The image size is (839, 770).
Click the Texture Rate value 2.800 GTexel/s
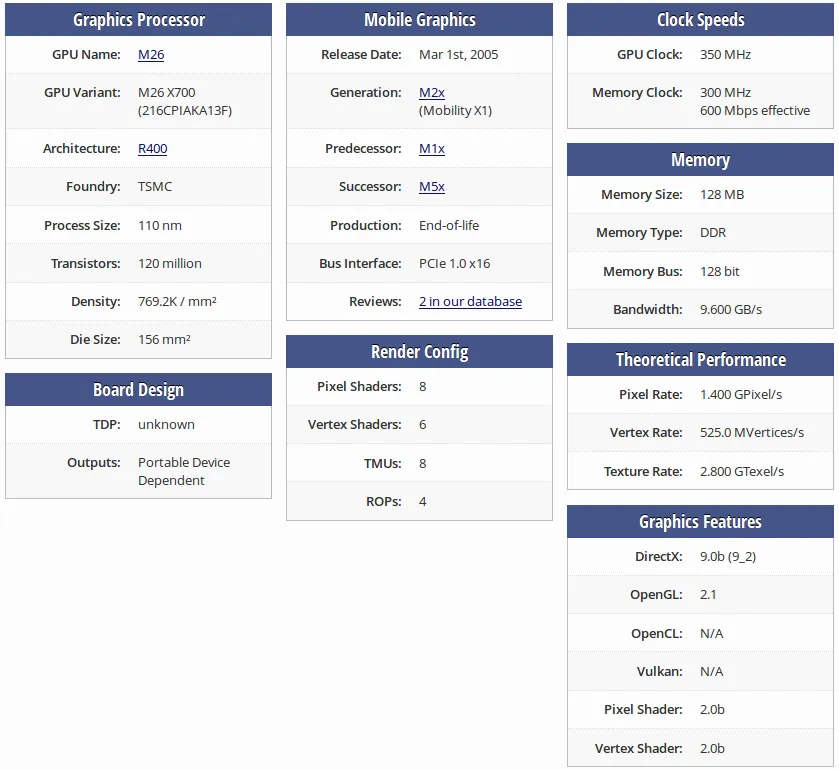pyautogui.click(x=742, y=472)
